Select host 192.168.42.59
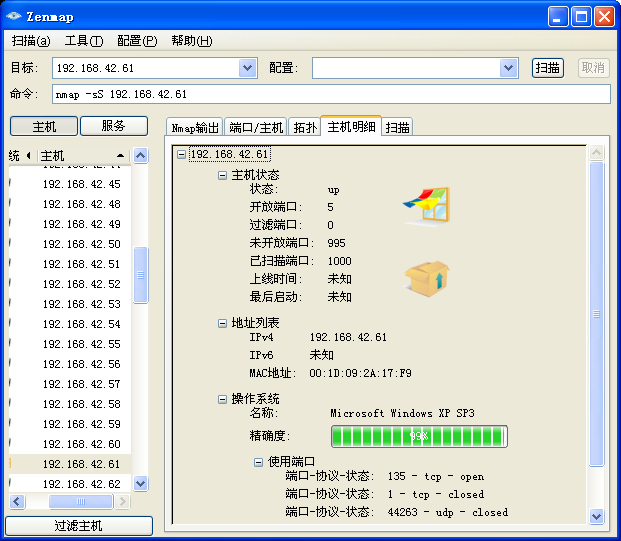This screenshot has height=541, width=621. (82, 424)
